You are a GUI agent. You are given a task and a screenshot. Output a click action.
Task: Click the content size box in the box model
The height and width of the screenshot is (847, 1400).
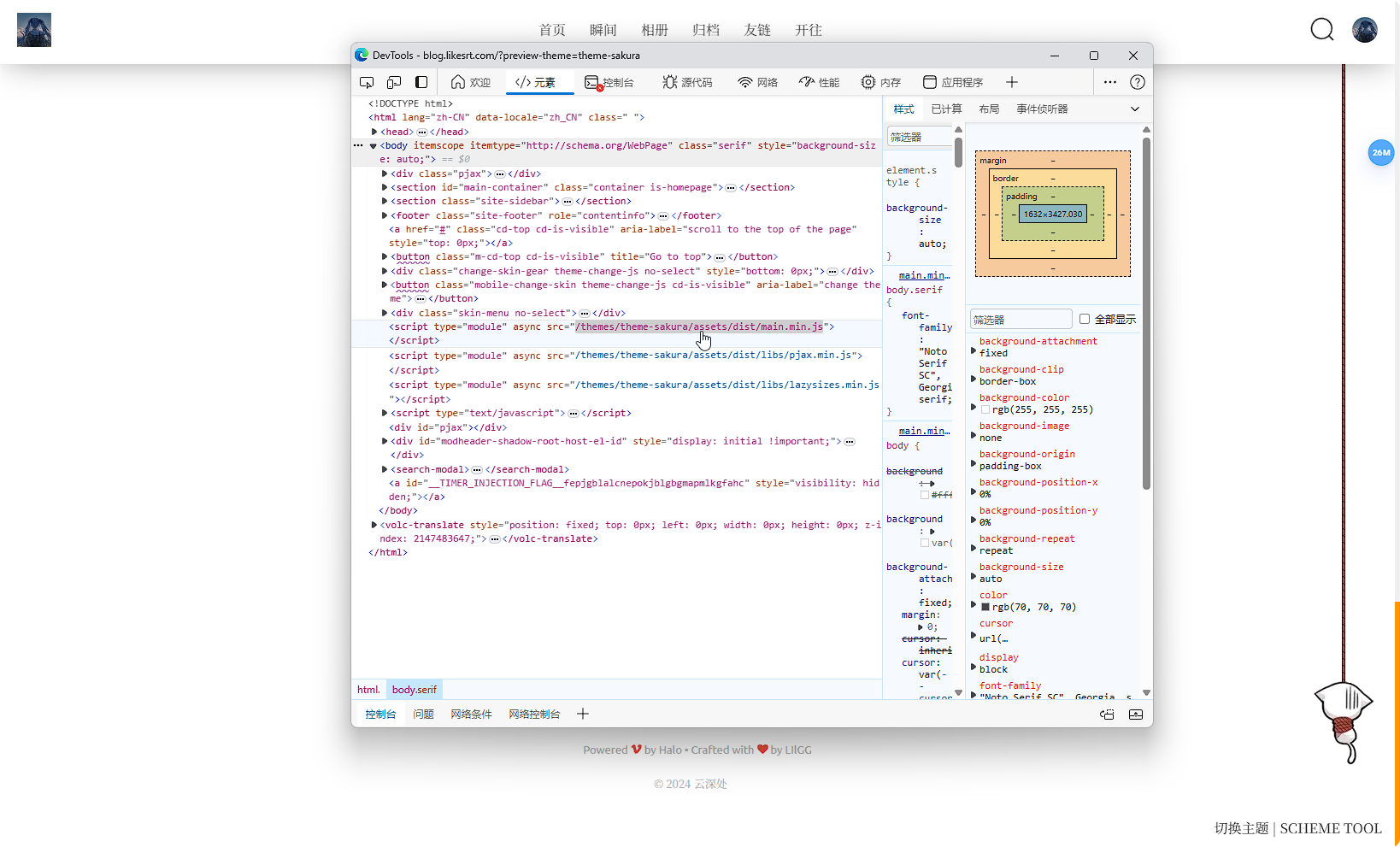pyautogui.click(x=1053, y=215)
